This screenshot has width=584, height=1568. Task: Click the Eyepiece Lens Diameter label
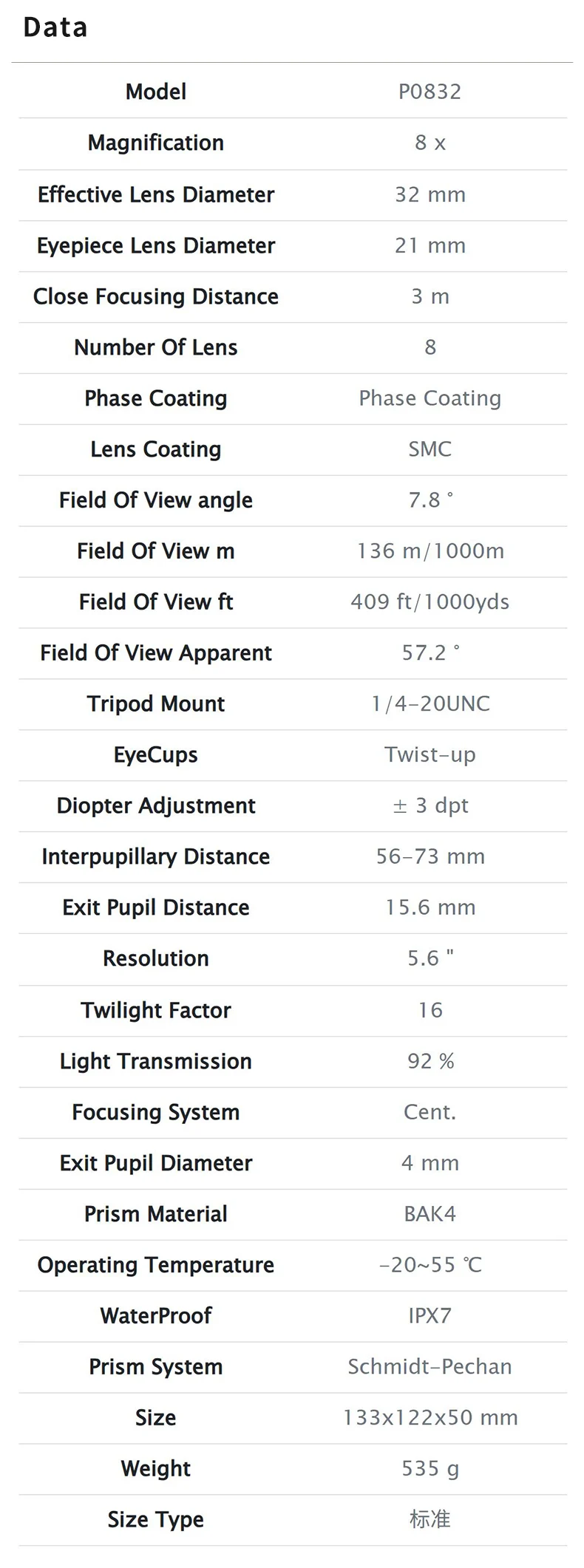coord(156,245)
